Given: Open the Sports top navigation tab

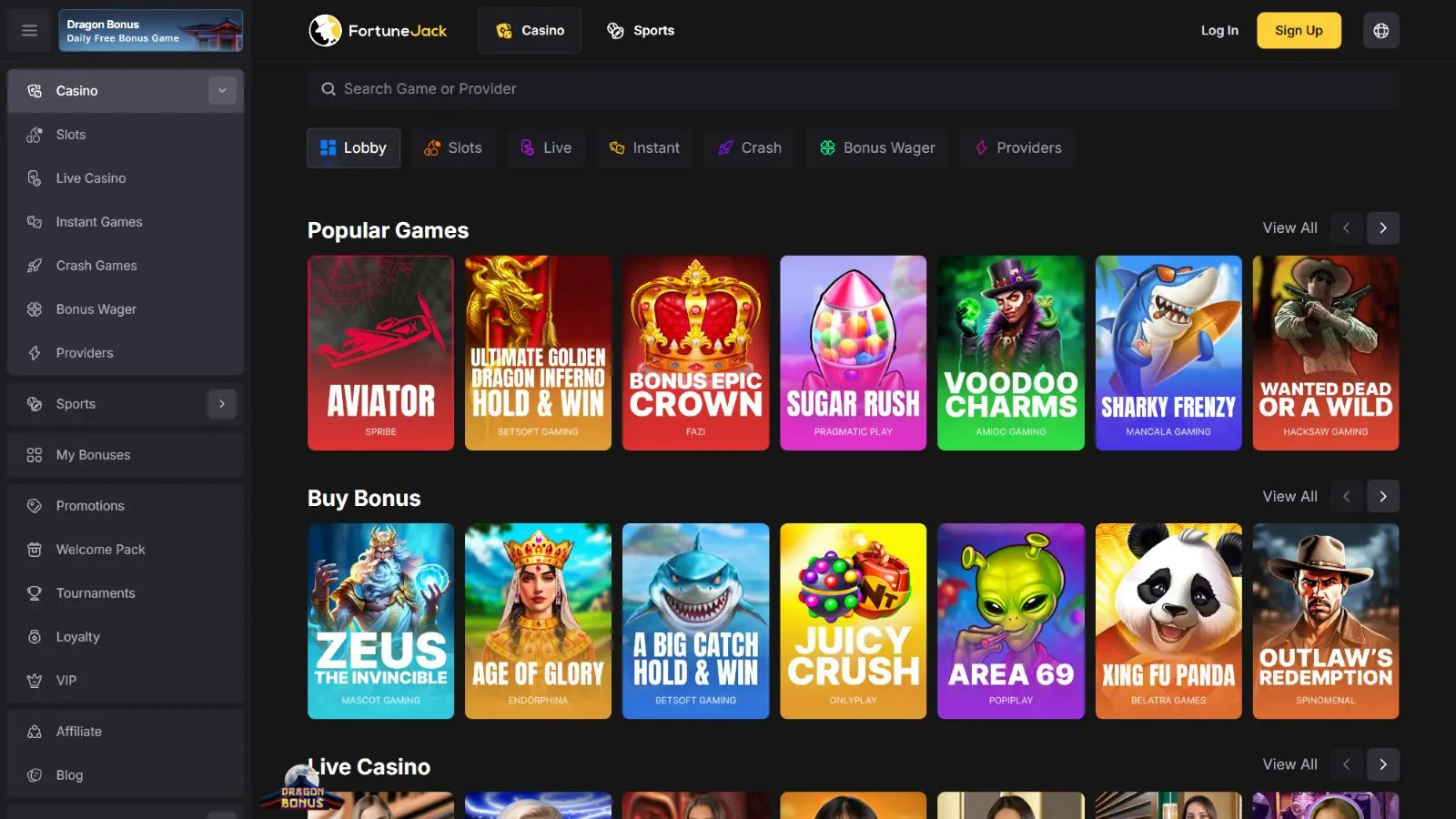Looking at the screenshot, I should [x=641, y=30].
